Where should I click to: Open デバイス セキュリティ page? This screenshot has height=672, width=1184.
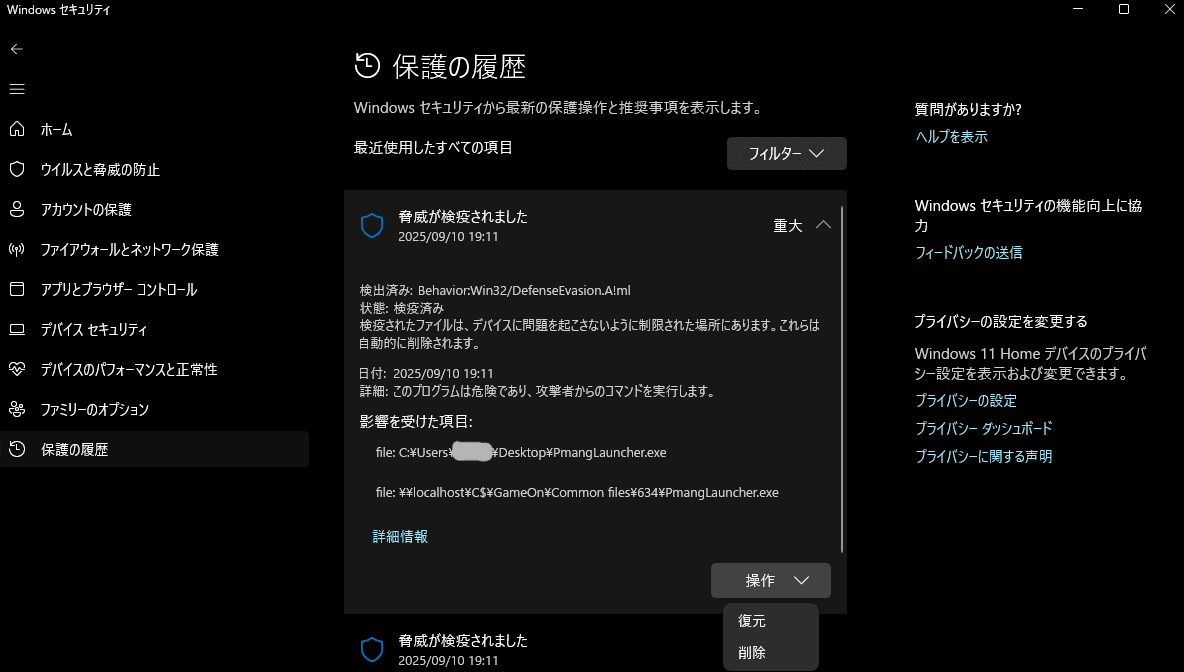tap(154, 329)
